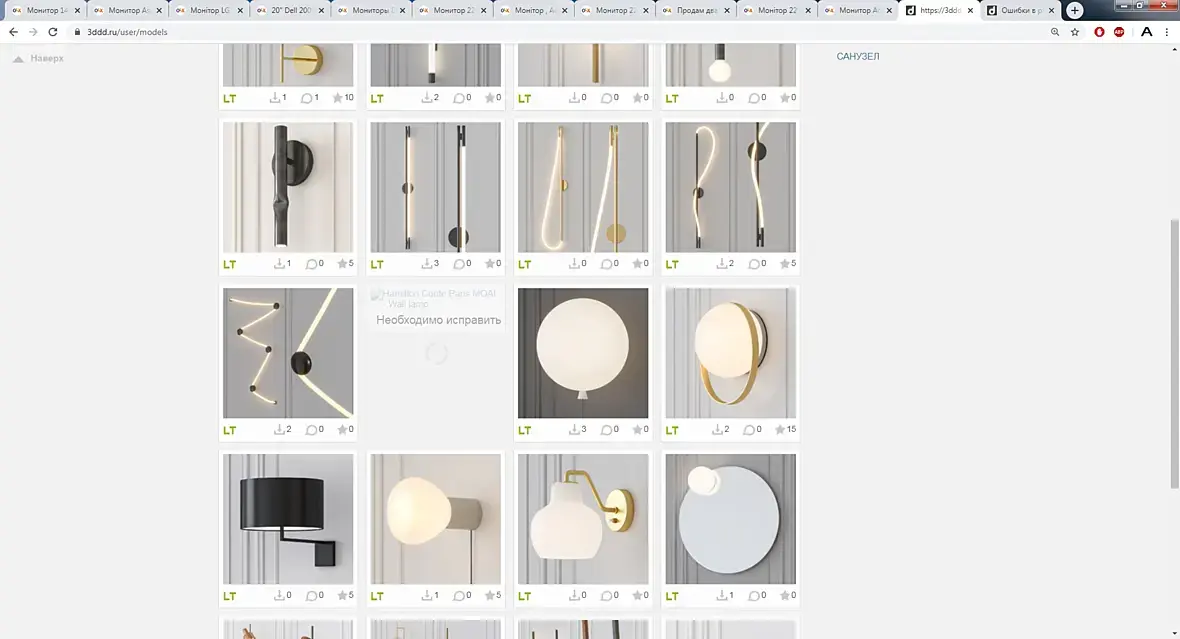Screen dimensions: 1180x639
Task: Open the gold loop neon lamp thumbnail
Action: 582,187
